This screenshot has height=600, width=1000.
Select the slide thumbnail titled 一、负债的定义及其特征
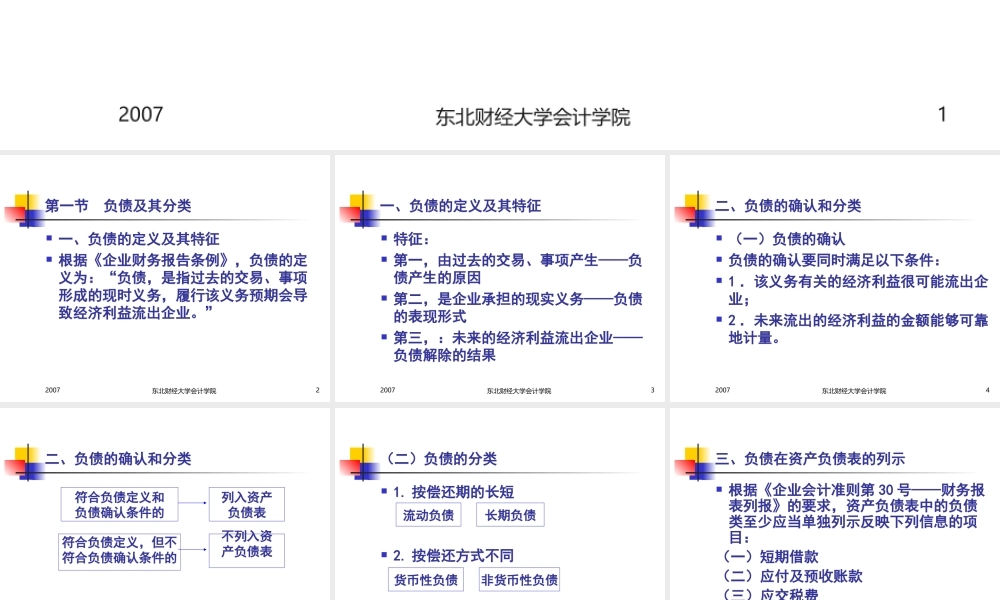(500, 275)
